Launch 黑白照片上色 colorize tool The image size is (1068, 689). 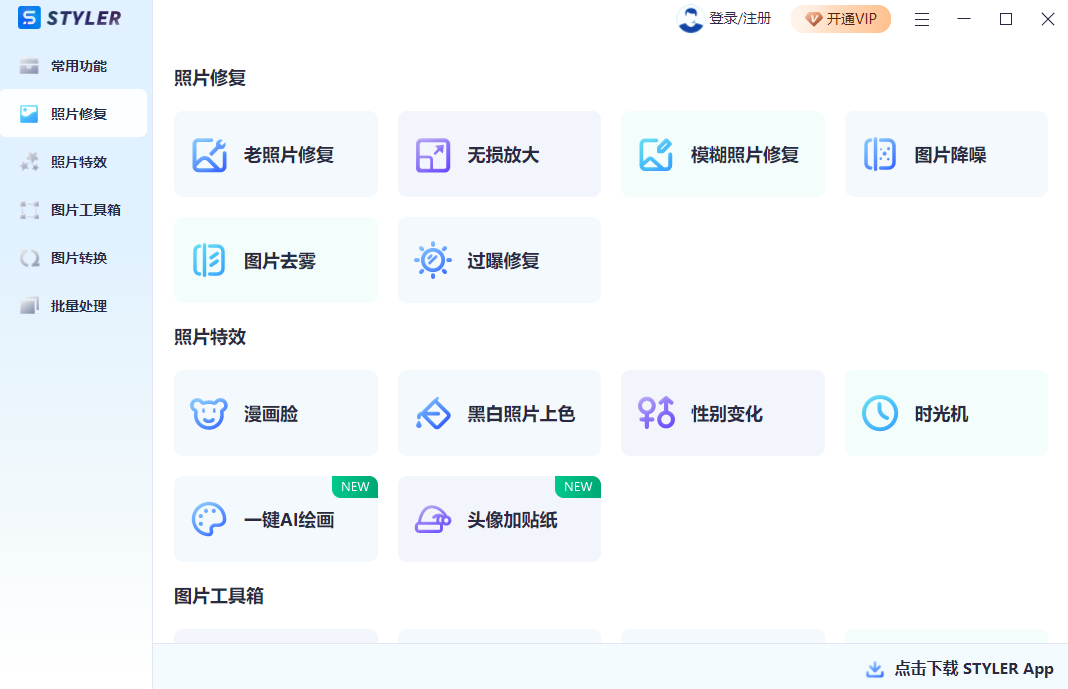499,413
